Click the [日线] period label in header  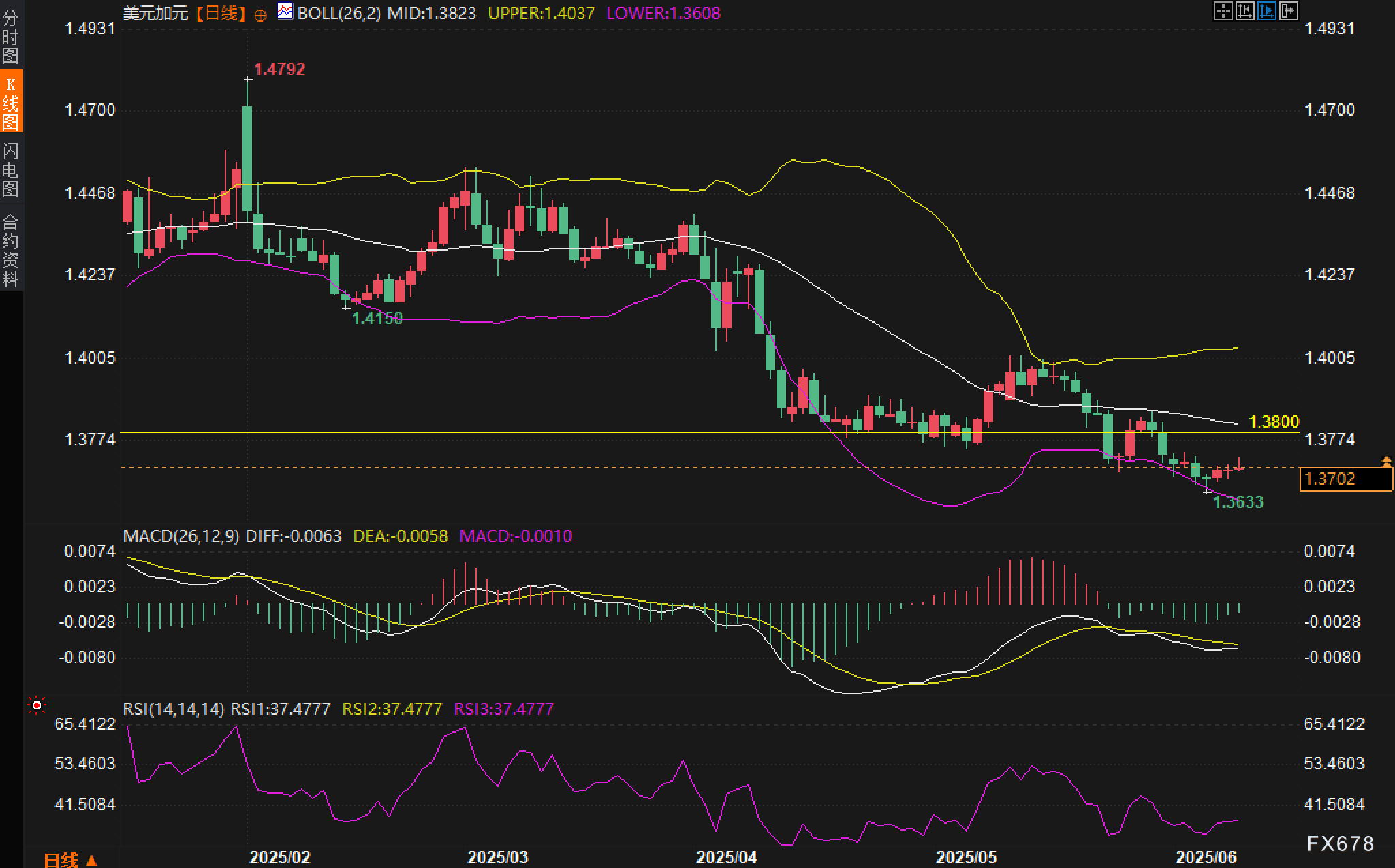(221, 13)
